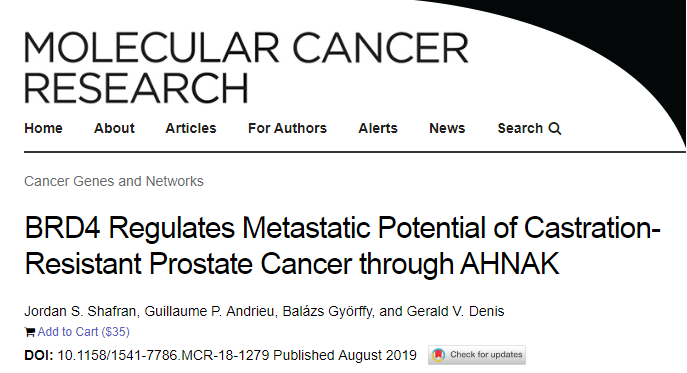
Task: Click the BRD4 article title heading
Action: point(342,246)
